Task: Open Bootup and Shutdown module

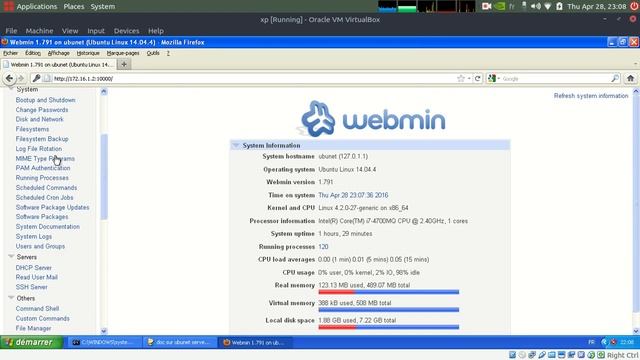Action: tap(45, 100)
